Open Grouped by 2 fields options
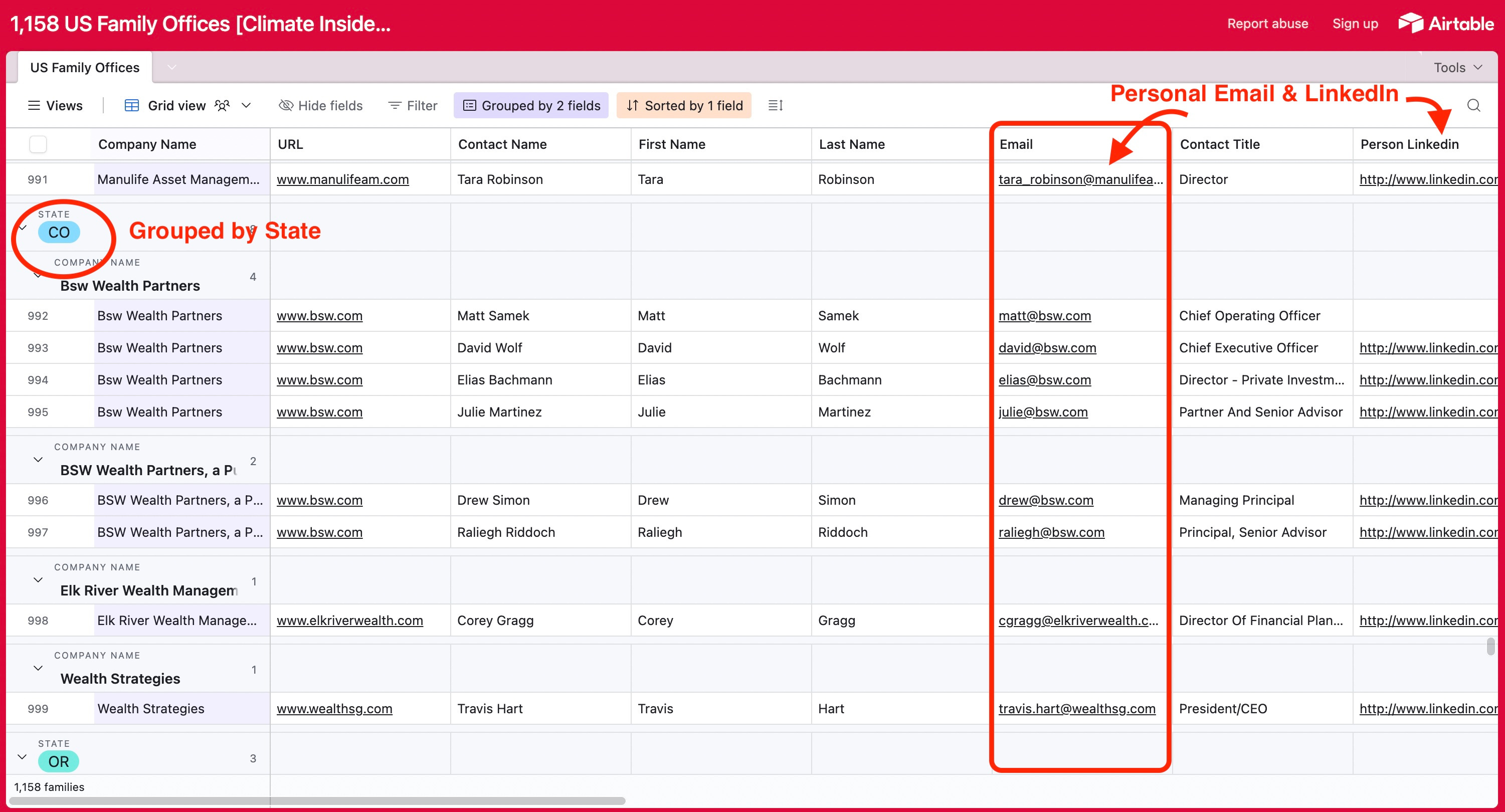Image resolution: width=1505 pixels, height=812 pixels. click(531, 105)
